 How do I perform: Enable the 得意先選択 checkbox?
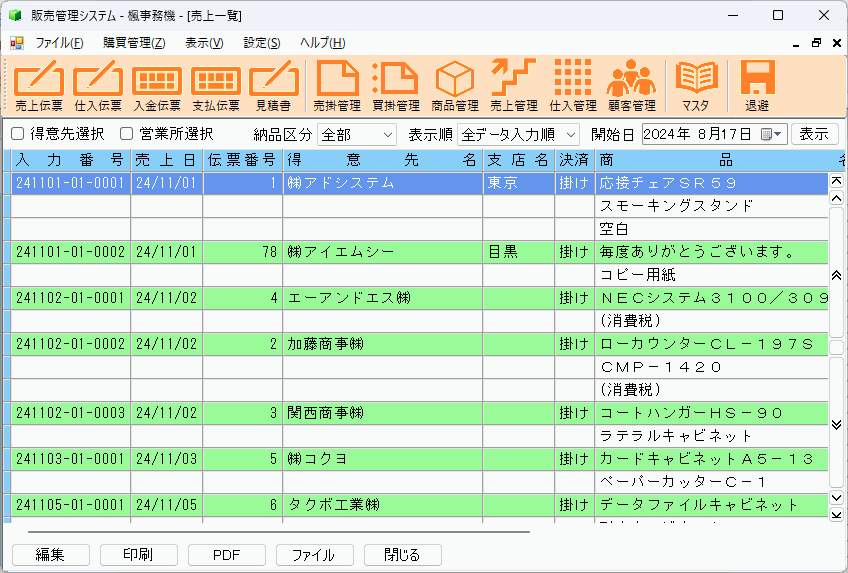[x=18, y=134]
